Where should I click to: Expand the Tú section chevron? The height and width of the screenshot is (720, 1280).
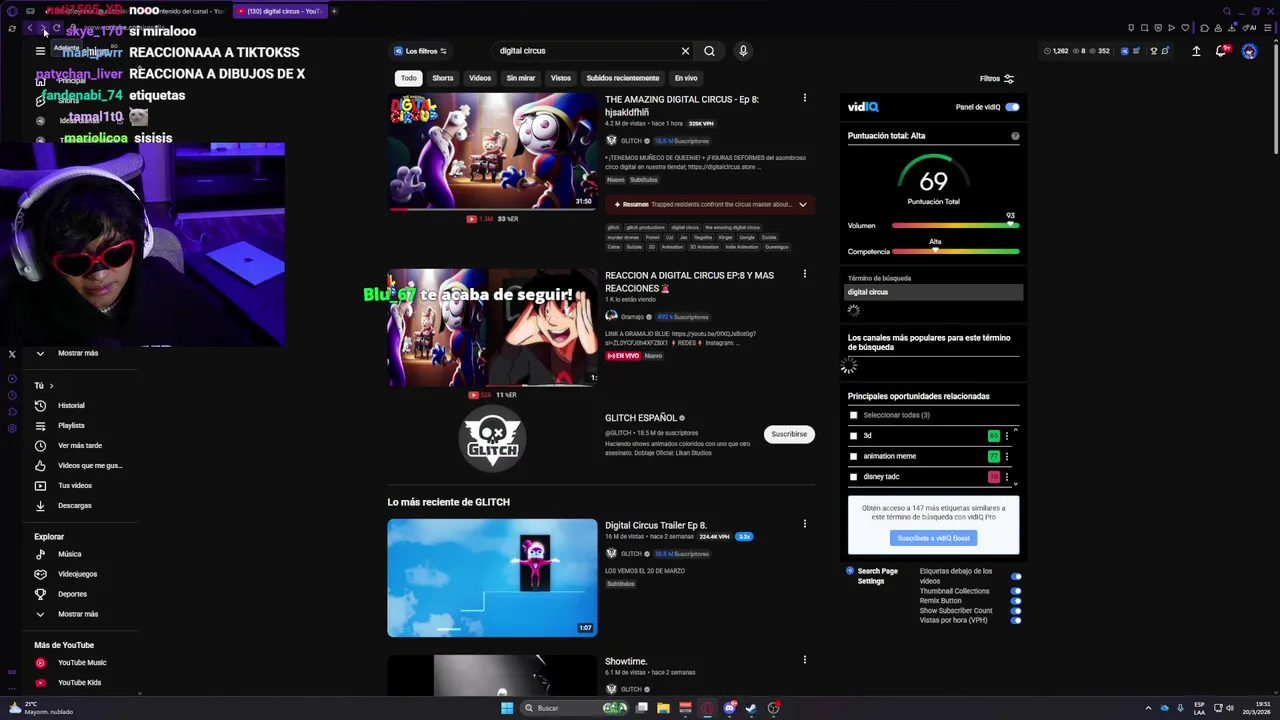(51, 386)
